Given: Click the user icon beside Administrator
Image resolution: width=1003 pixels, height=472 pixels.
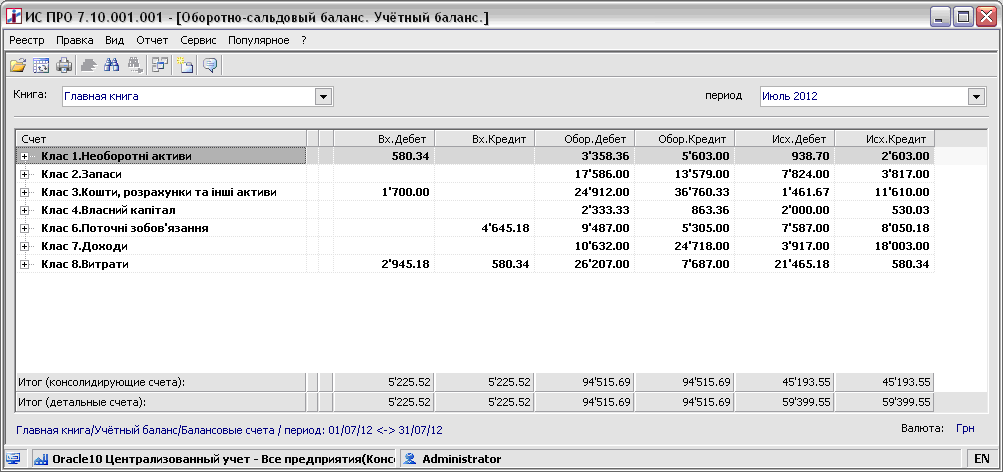Looking at the screenshot, I should point(411,459).
